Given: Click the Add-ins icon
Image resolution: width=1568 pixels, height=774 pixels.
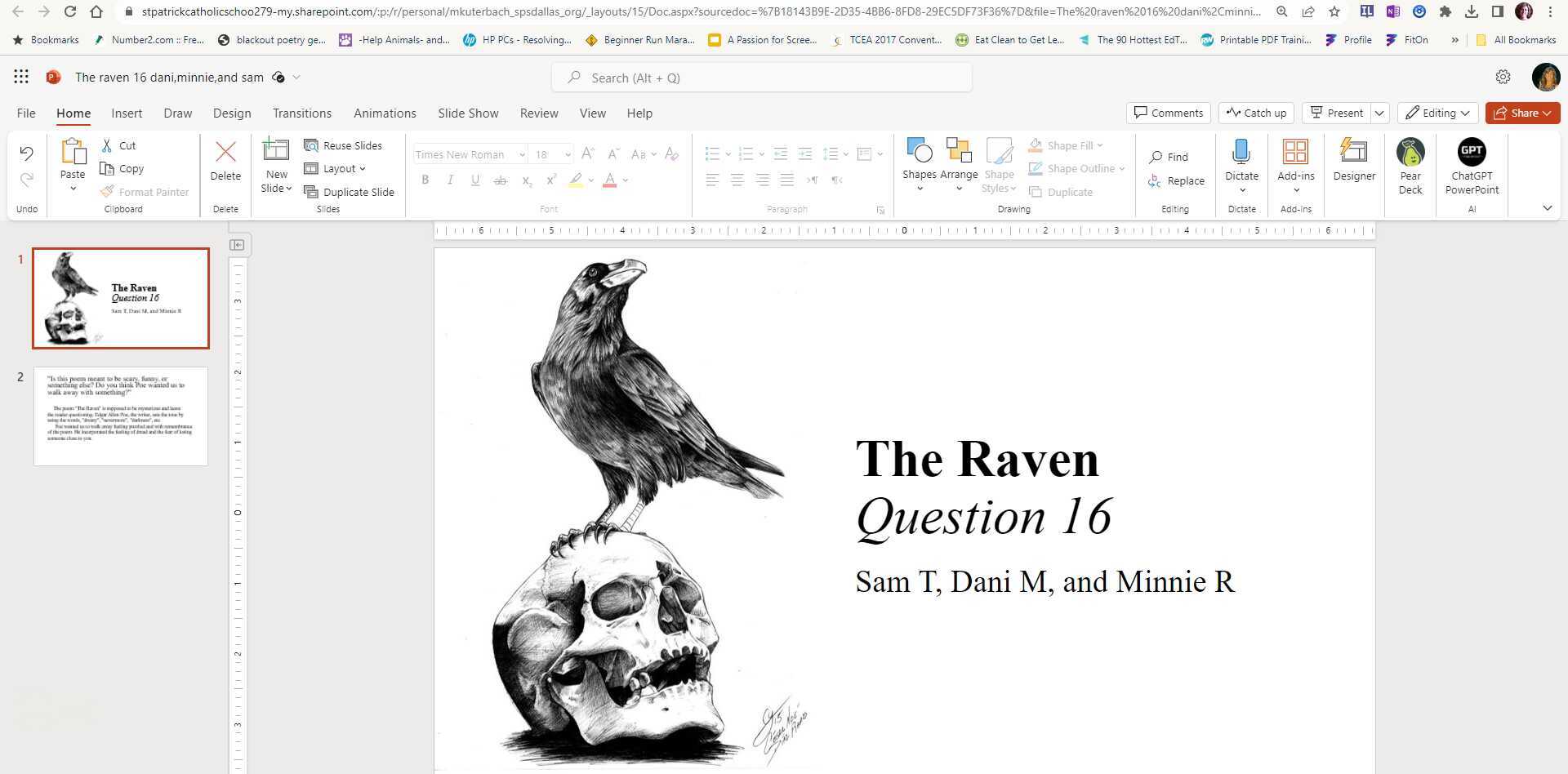Looking at the screenshot, I should (1295, 151).
